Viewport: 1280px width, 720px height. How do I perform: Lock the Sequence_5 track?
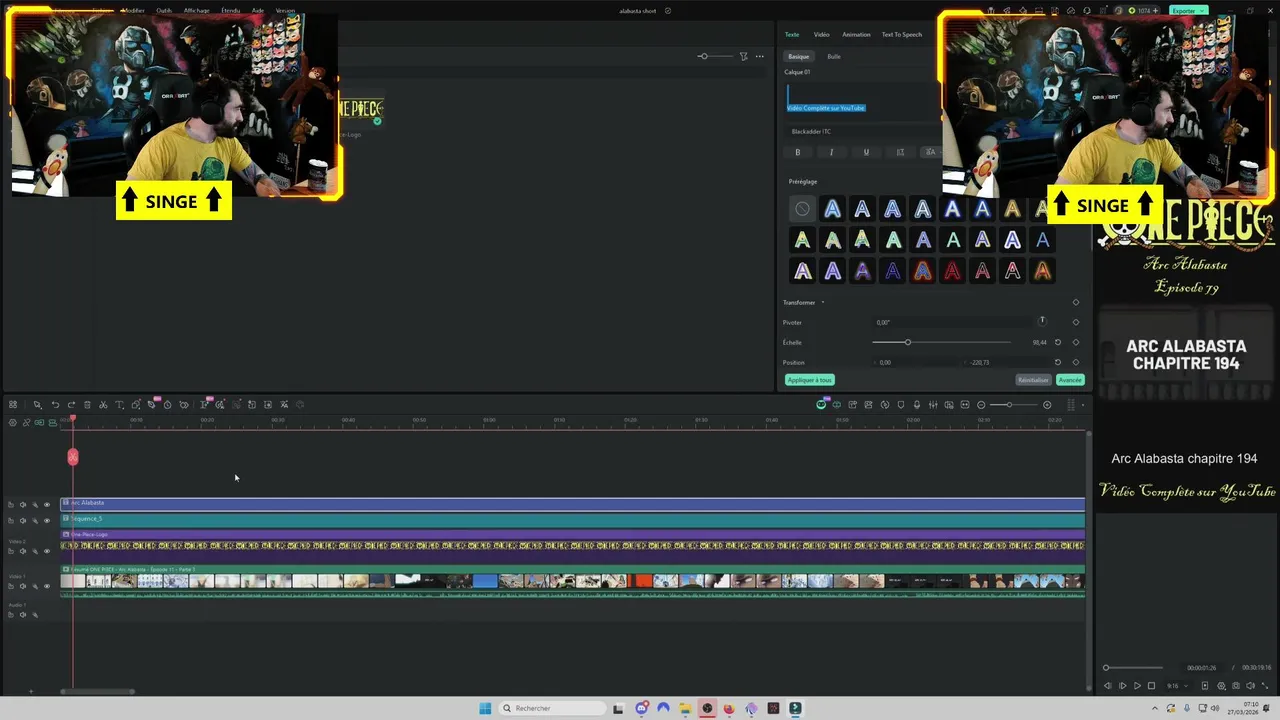tap(11, 521)
